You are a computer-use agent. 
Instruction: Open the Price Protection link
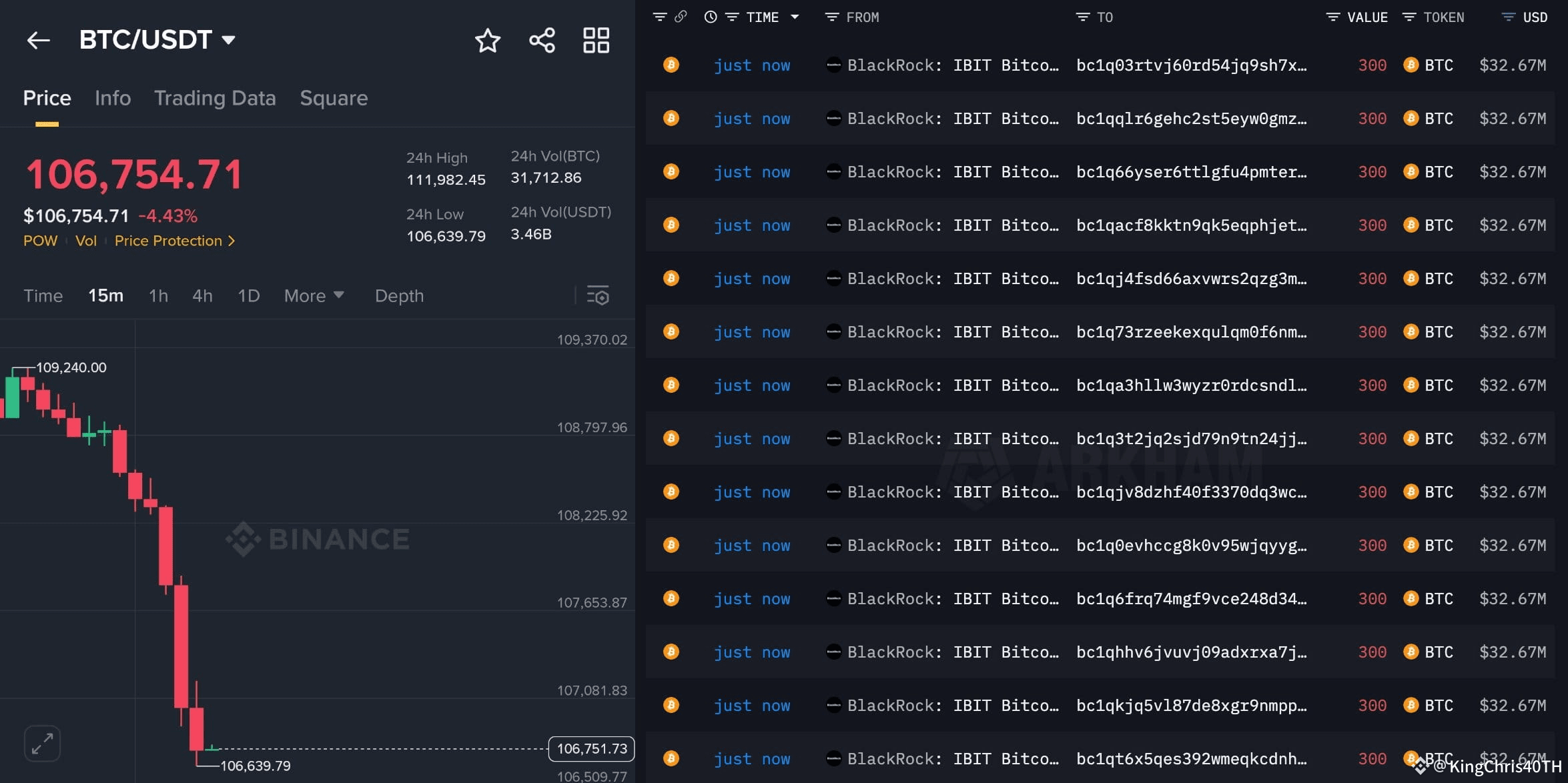tap(175, 241)
